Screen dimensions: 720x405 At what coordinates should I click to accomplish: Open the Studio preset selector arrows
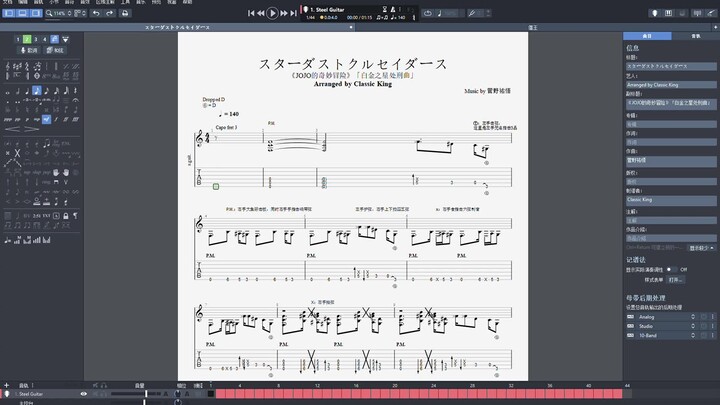point(693,326)
